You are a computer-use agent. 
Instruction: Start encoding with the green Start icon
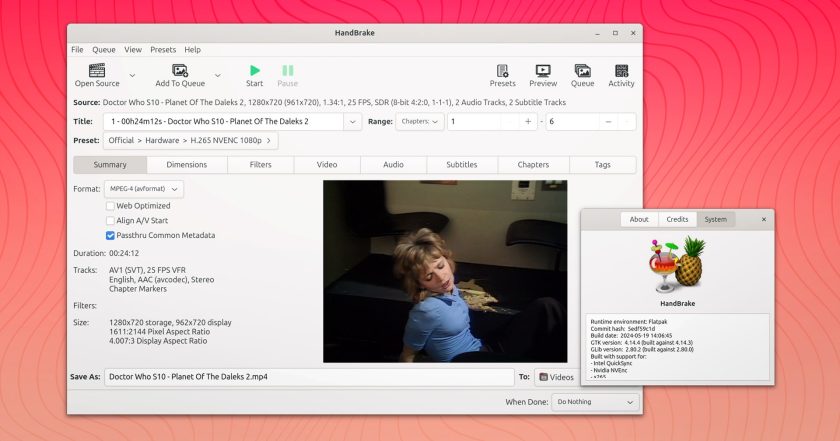[x=254, y=70]
